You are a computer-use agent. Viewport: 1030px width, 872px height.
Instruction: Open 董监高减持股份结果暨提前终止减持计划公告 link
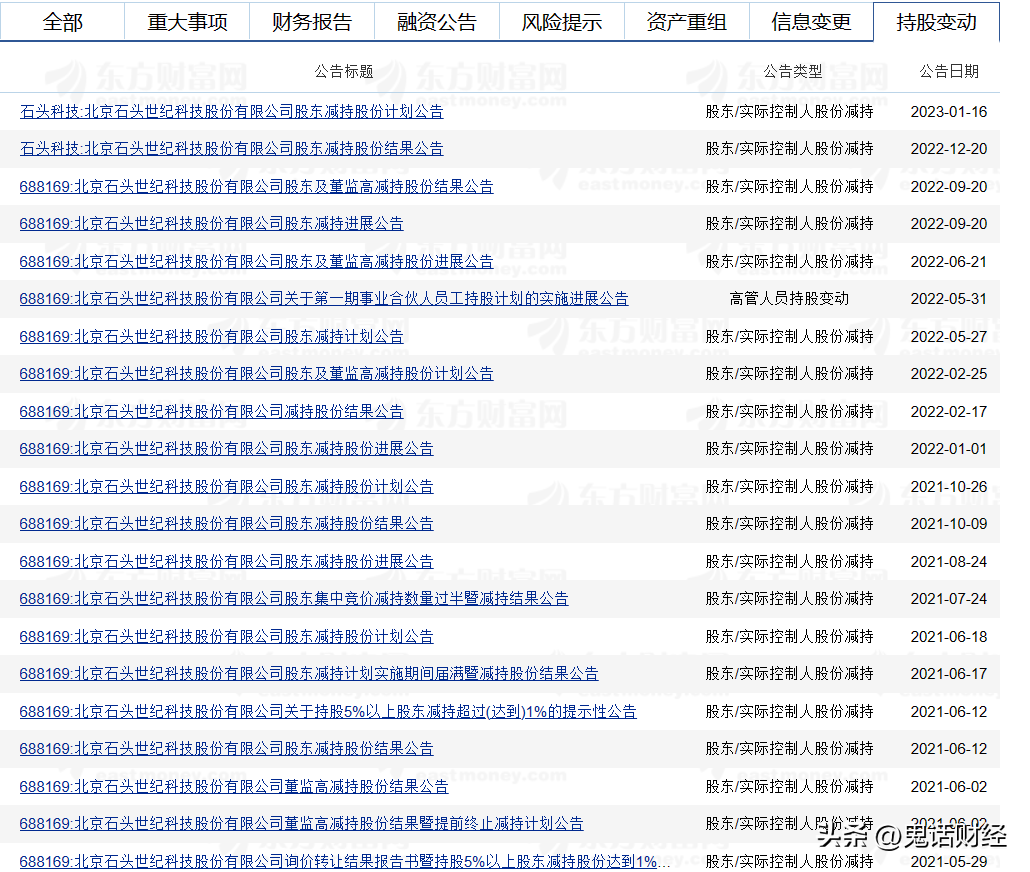click(x=302, y=823)
